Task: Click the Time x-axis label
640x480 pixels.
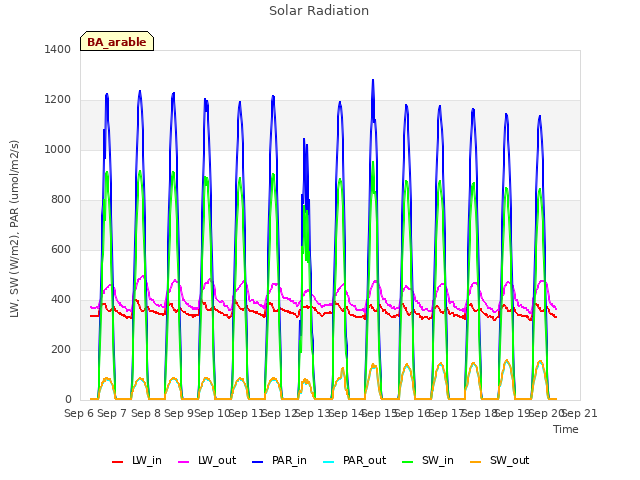Action: (566, 429)
